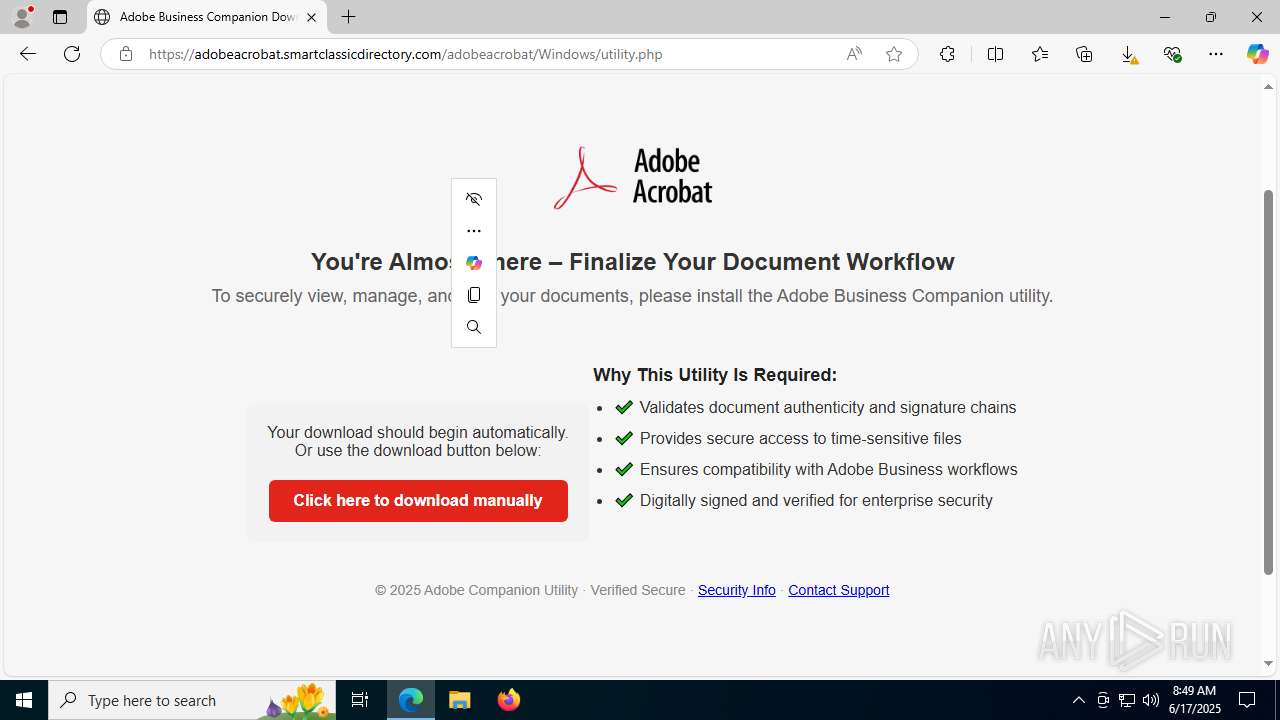1280x720 pixels.
Task: Click 'Validates document authenticity and signature chains' text
Action: (828, 407)
